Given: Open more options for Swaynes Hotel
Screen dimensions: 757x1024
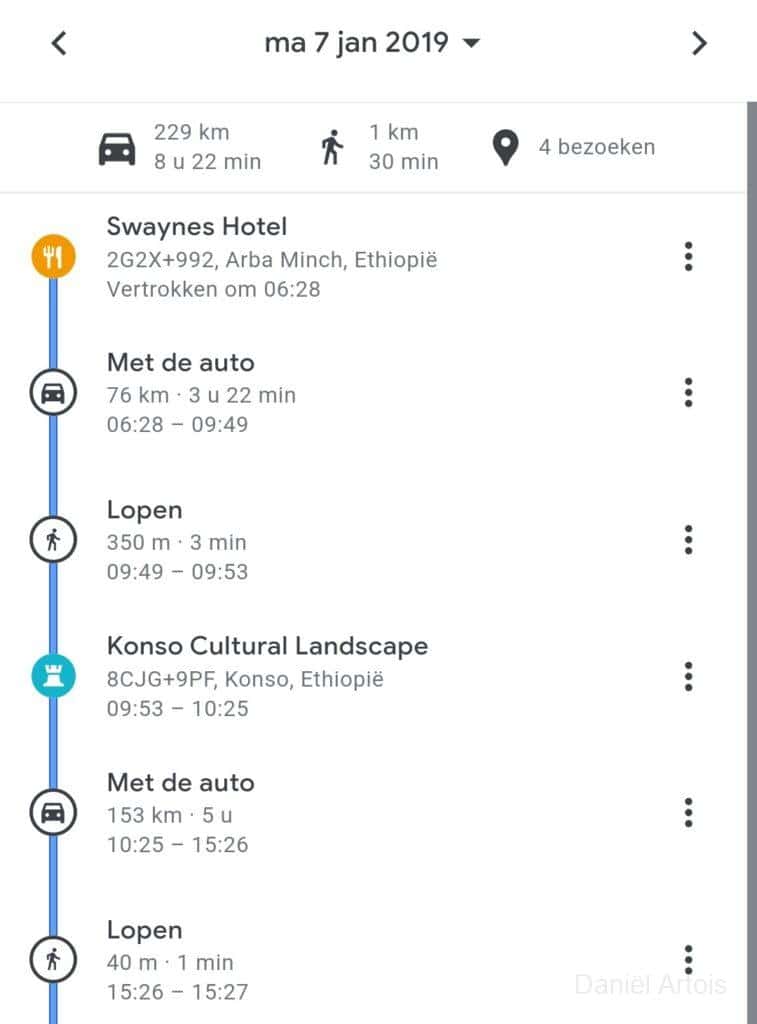Looking at the screenshot, I should coord(688,257).
